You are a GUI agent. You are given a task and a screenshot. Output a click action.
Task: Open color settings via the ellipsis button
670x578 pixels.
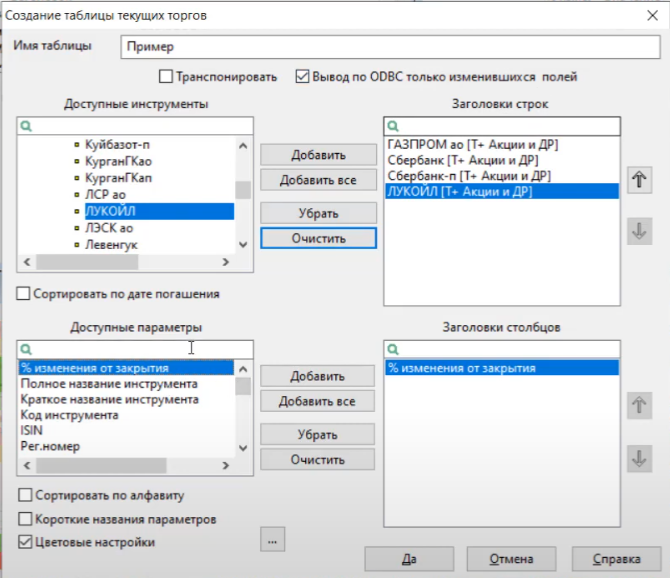pos(272,541)
